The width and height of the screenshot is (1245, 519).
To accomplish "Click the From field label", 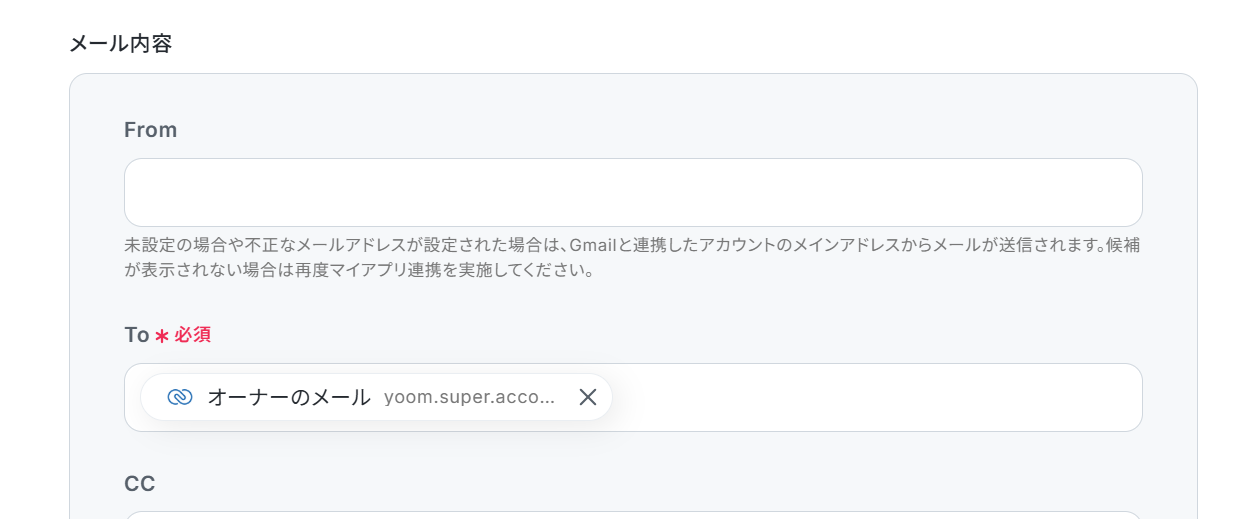I will click(x=151, y=130).
